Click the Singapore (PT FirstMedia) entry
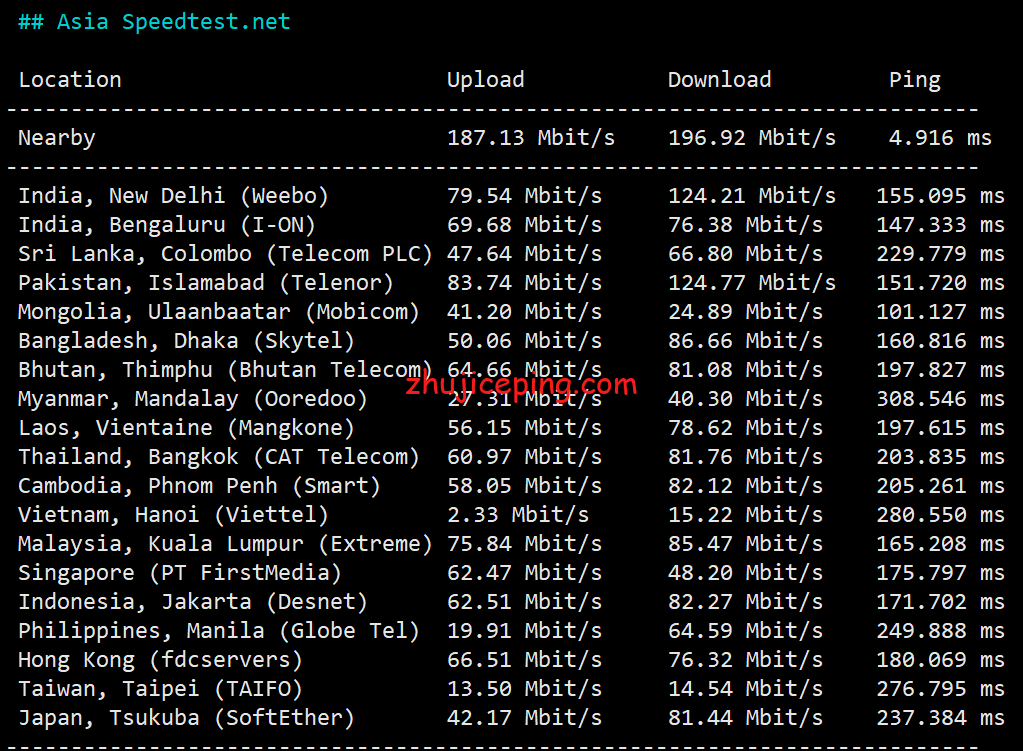This screenshot has height=751, width=1023. (x=179, y=573)
